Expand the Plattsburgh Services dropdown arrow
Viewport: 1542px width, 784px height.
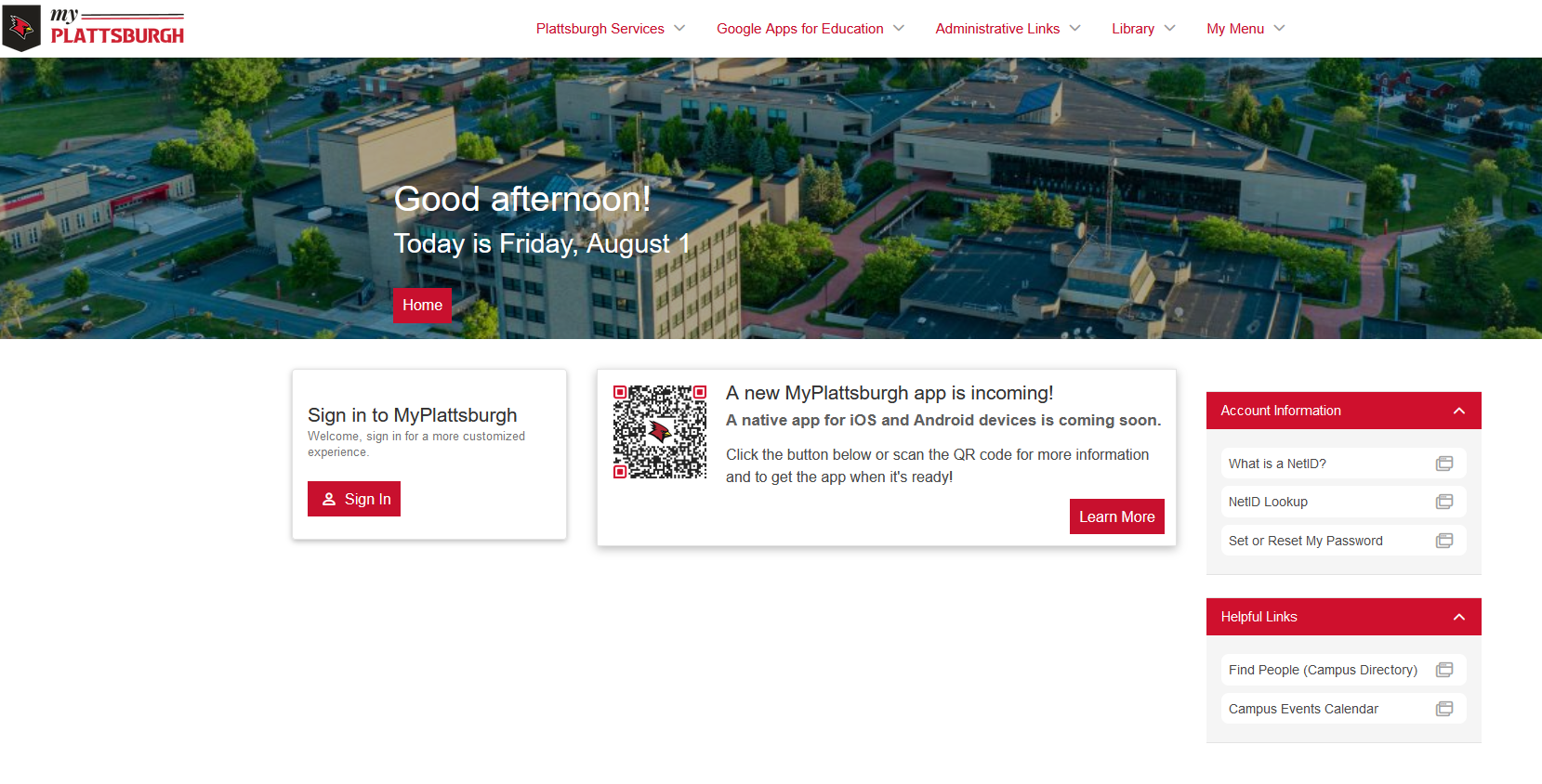tap(679, 28)
